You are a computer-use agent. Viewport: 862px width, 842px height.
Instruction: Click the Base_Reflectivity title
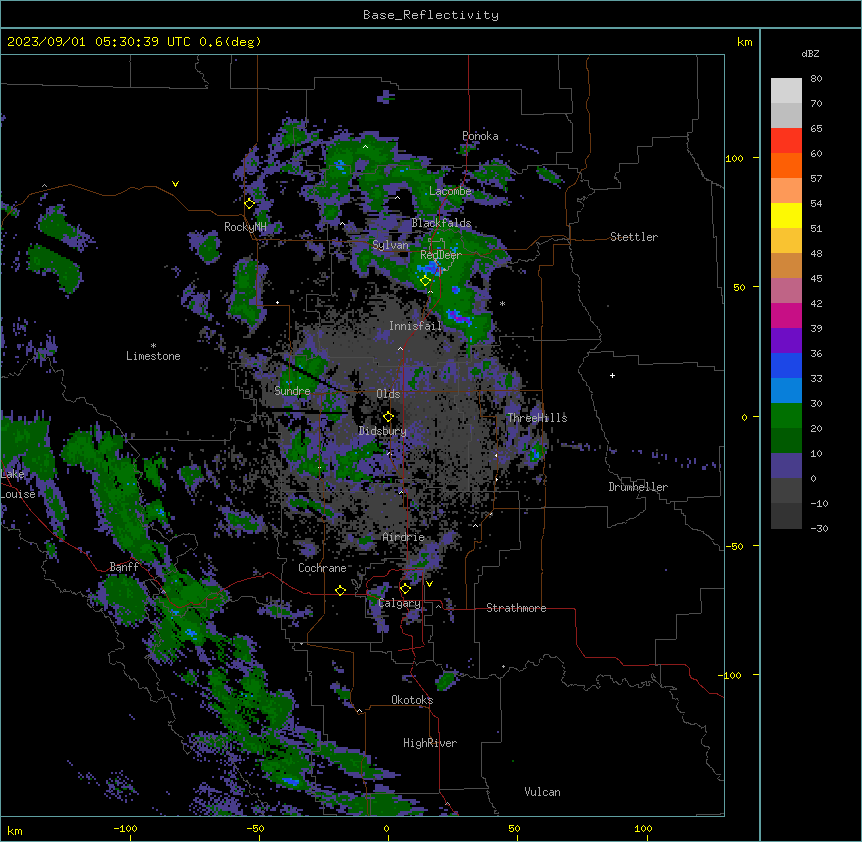point(431,15)
